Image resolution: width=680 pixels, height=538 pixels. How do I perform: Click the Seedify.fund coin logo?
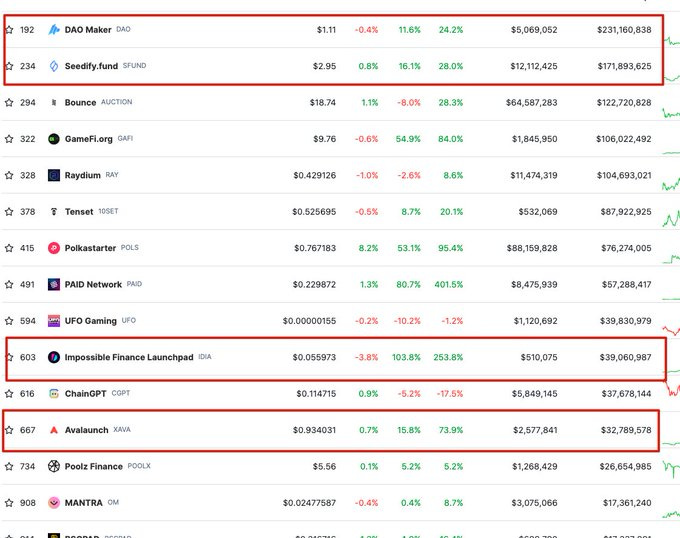pos(54,66)
